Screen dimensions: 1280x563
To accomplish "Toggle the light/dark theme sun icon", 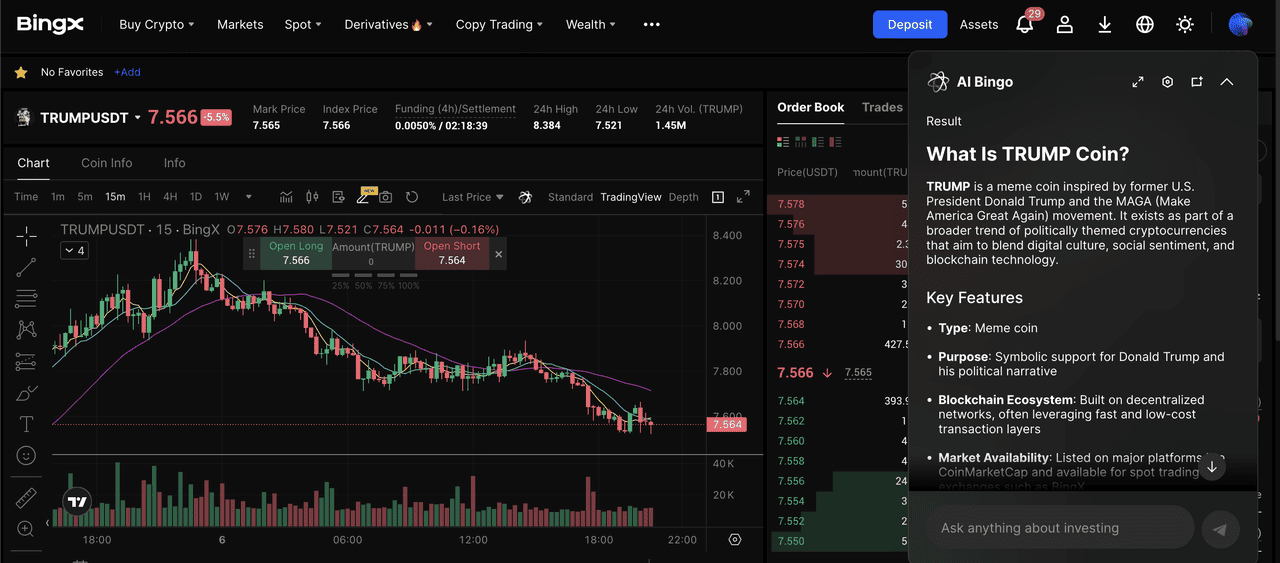I will 1185,25.
